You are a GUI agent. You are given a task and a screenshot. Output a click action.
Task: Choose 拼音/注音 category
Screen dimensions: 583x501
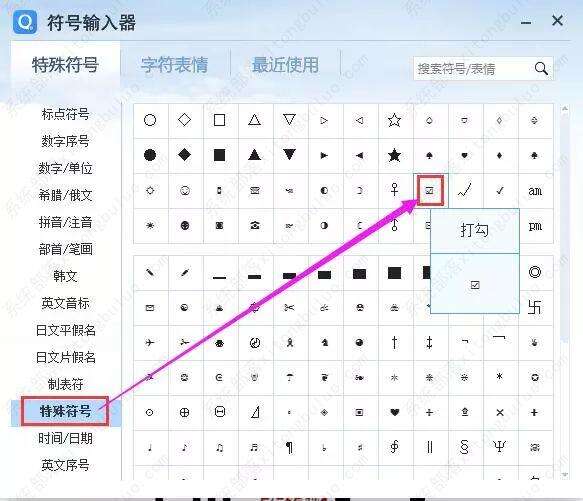point(65,222)
